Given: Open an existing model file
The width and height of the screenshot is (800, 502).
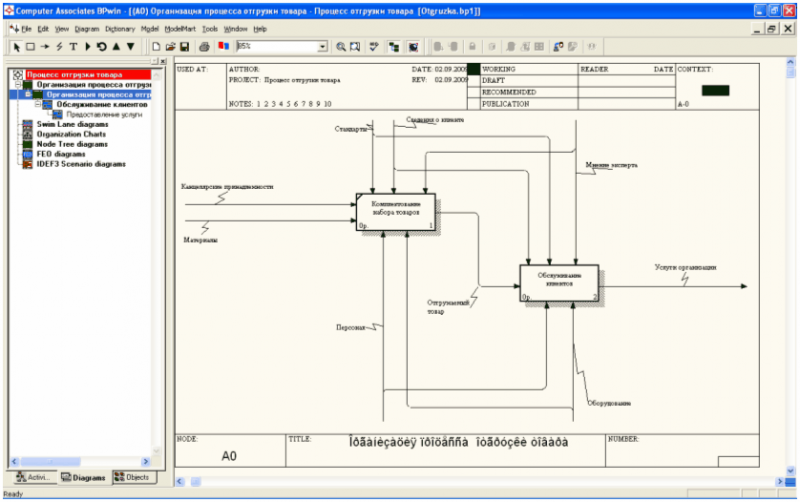Looking at the screenshot, I should click(170, 47).
